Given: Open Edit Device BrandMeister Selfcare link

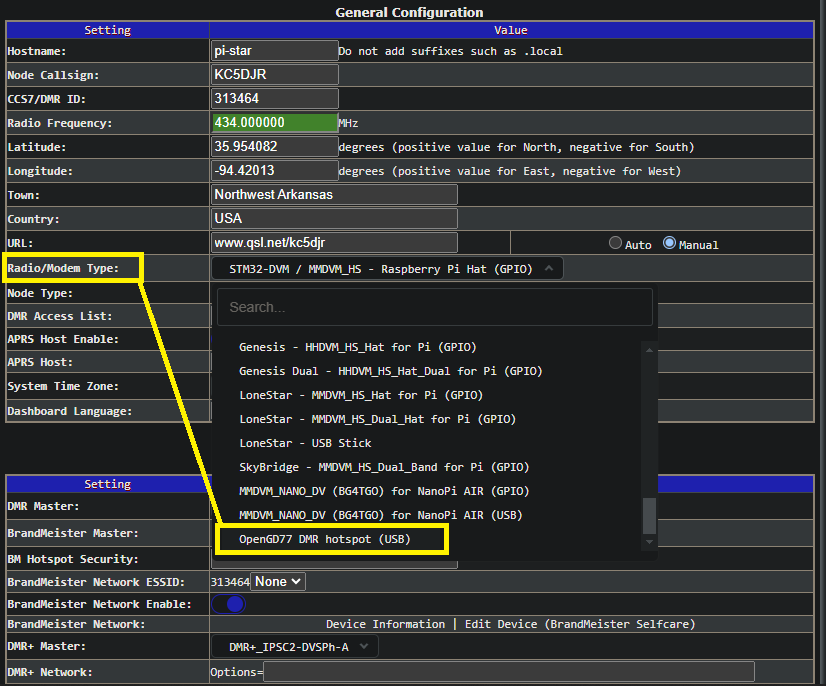Looking at the screenshot, I should point(580,624).
